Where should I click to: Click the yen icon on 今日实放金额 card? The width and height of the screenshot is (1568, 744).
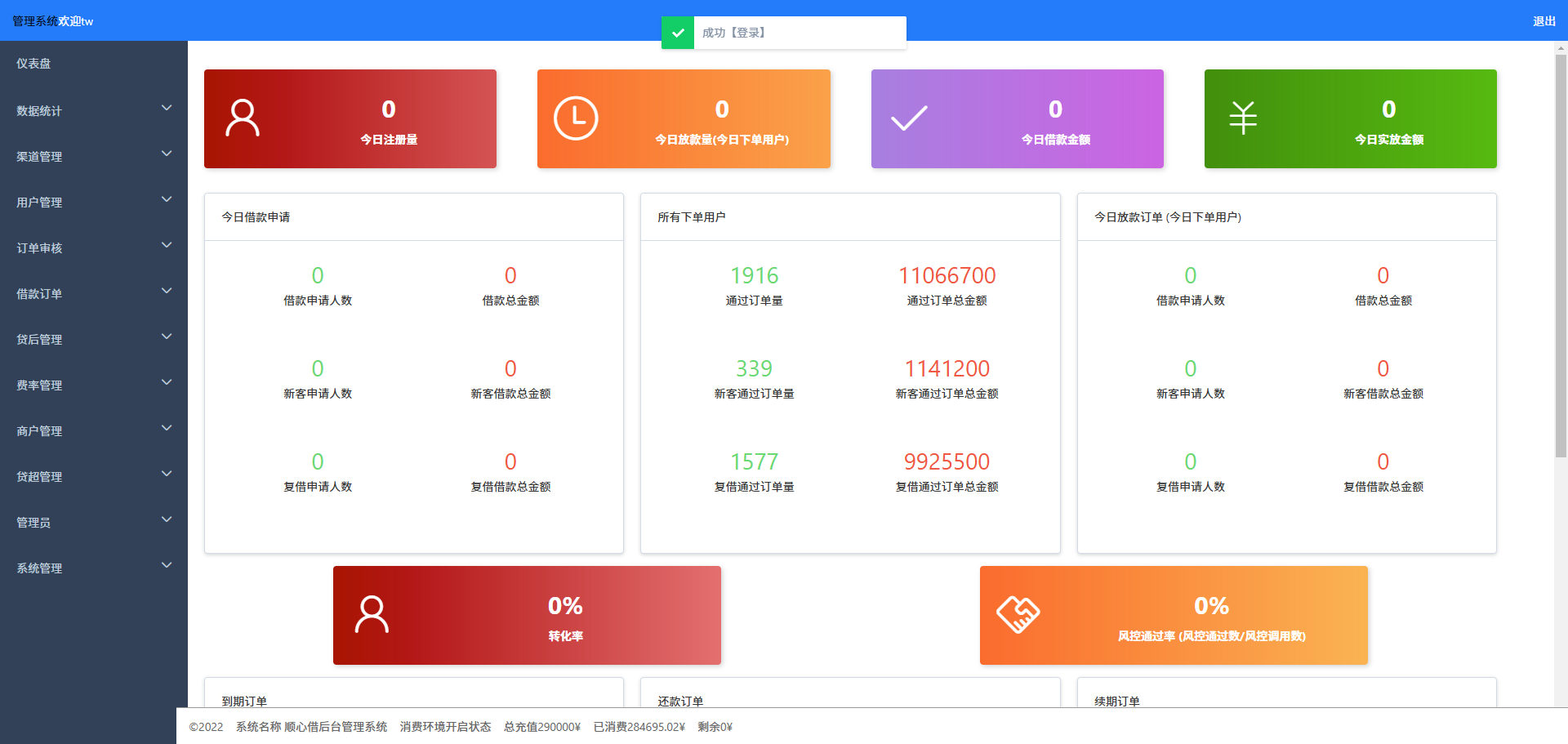pyautogui.click(x=1243, y=118)
